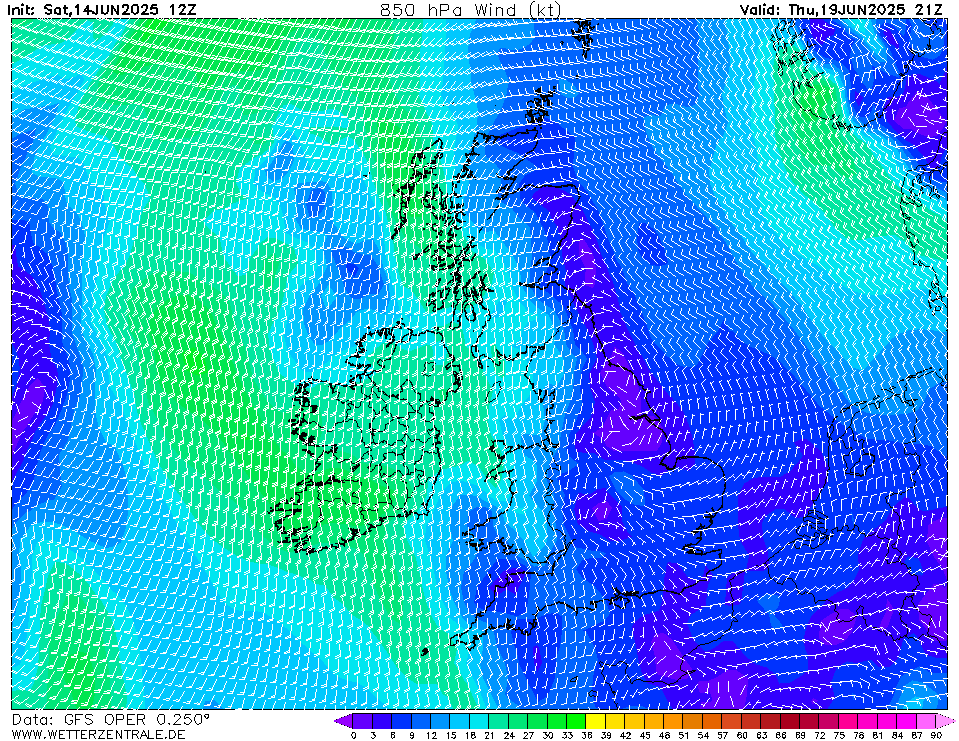This screenshot has height=741, width=959.
Task: Click the '850 hPa Wind (kt)' chart title
Action: click(x=470, y=9)
